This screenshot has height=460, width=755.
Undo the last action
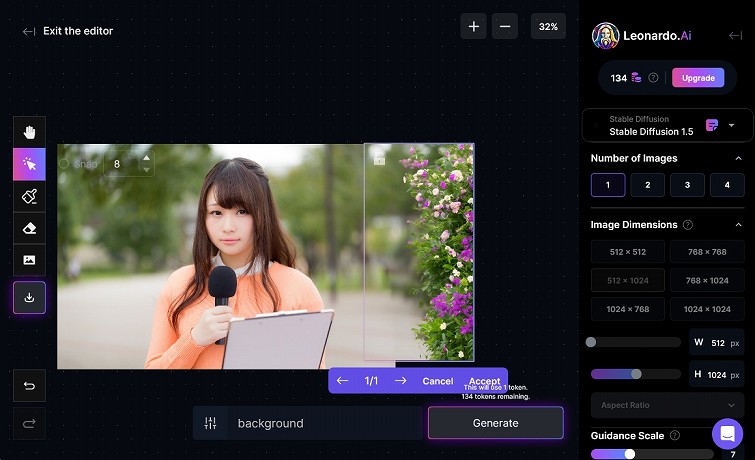pos(29,386)
